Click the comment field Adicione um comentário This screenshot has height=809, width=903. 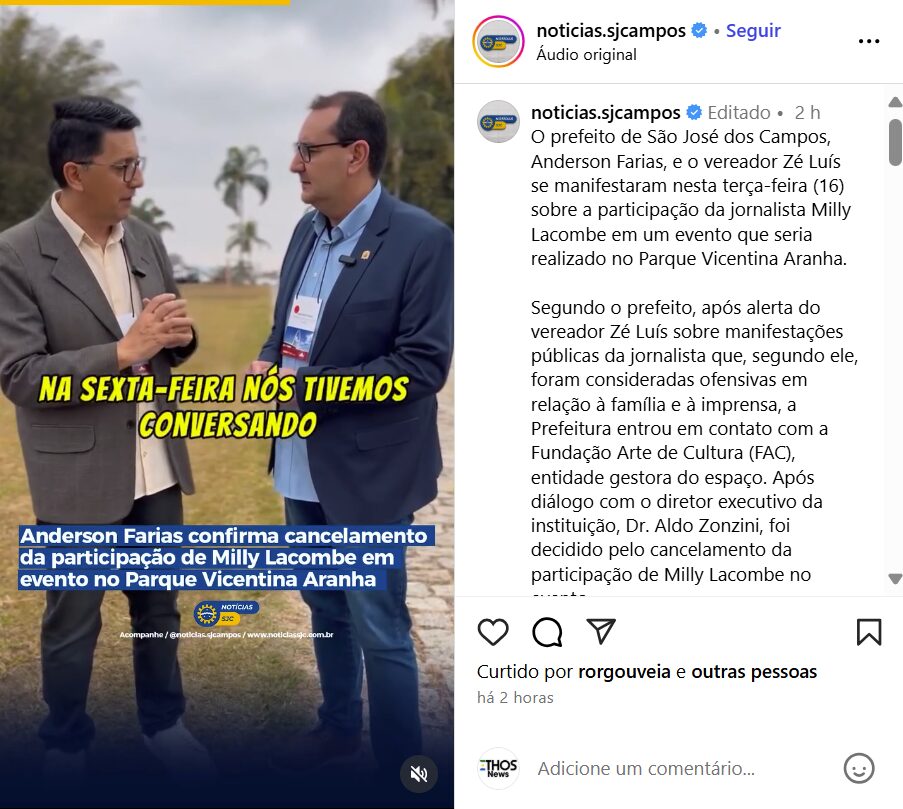pyautogui.click(x=646, y=769)
